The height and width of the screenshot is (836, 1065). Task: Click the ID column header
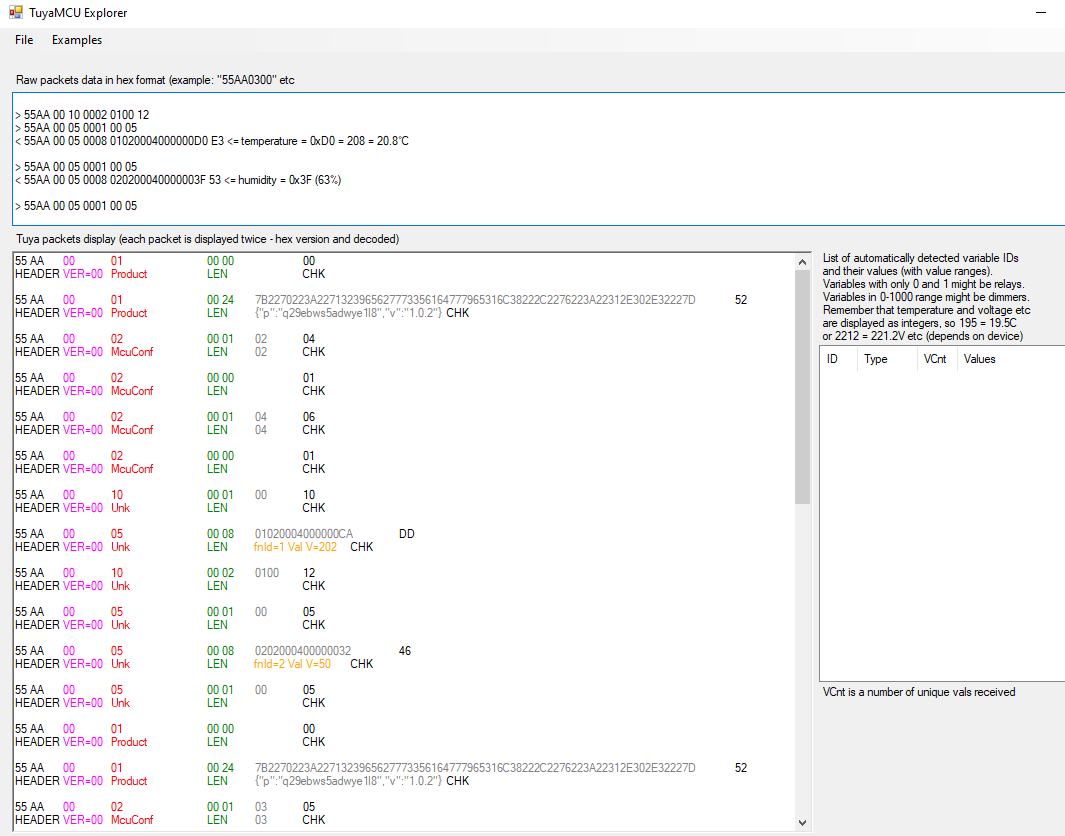point(838,359)
